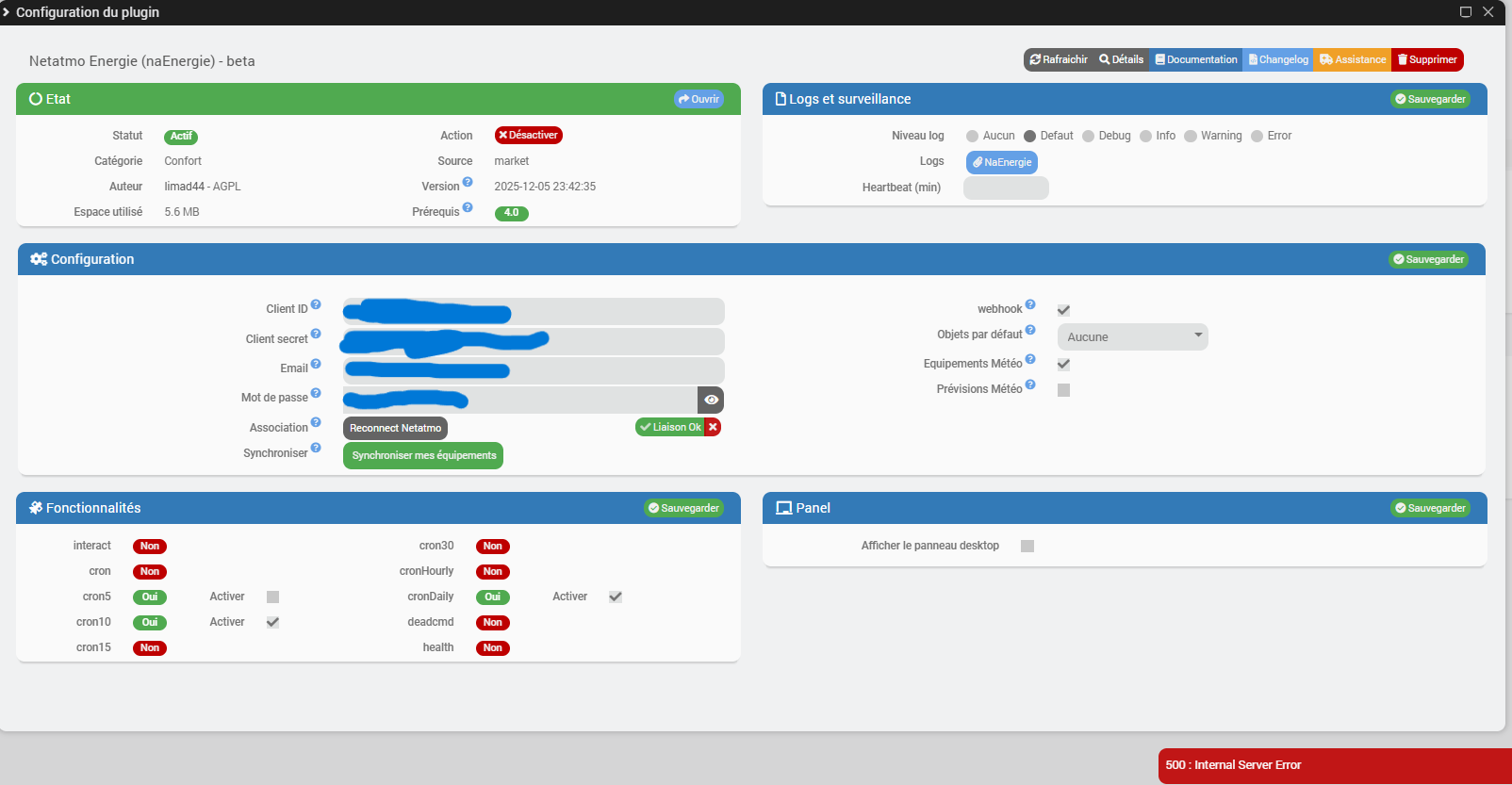Click the help icon next to Objets par défaut
The image size is (1512, 785).
1030,330
